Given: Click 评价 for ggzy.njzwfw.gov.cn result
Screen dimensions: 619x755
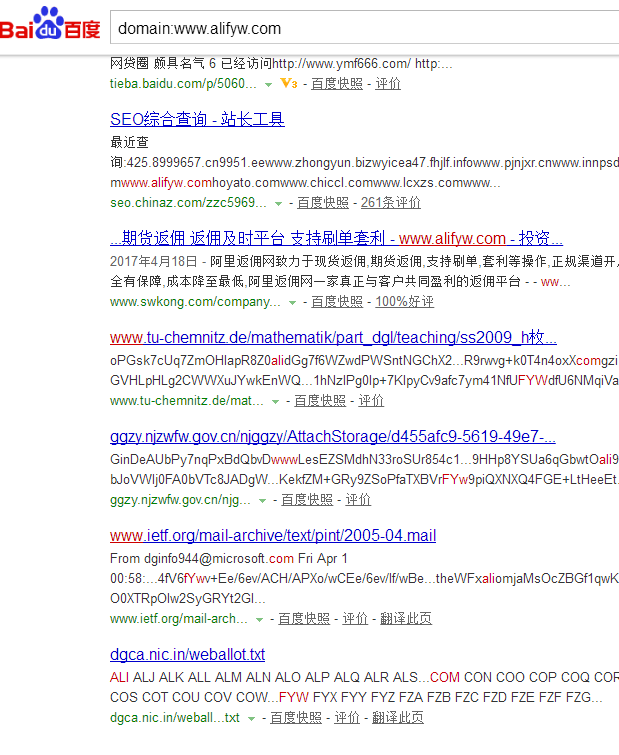Looking at the screenshot, I should (358, 500).
